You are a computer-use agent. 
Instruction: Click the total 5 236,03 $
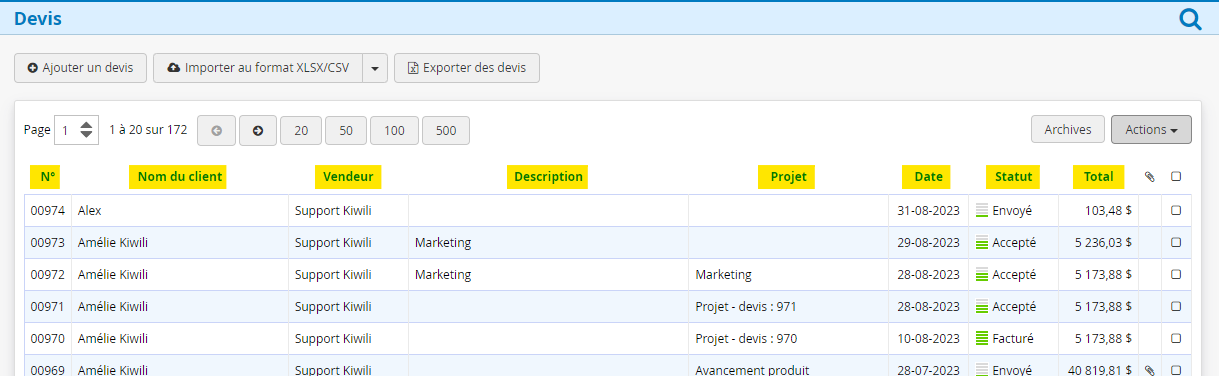[1104, 243]
